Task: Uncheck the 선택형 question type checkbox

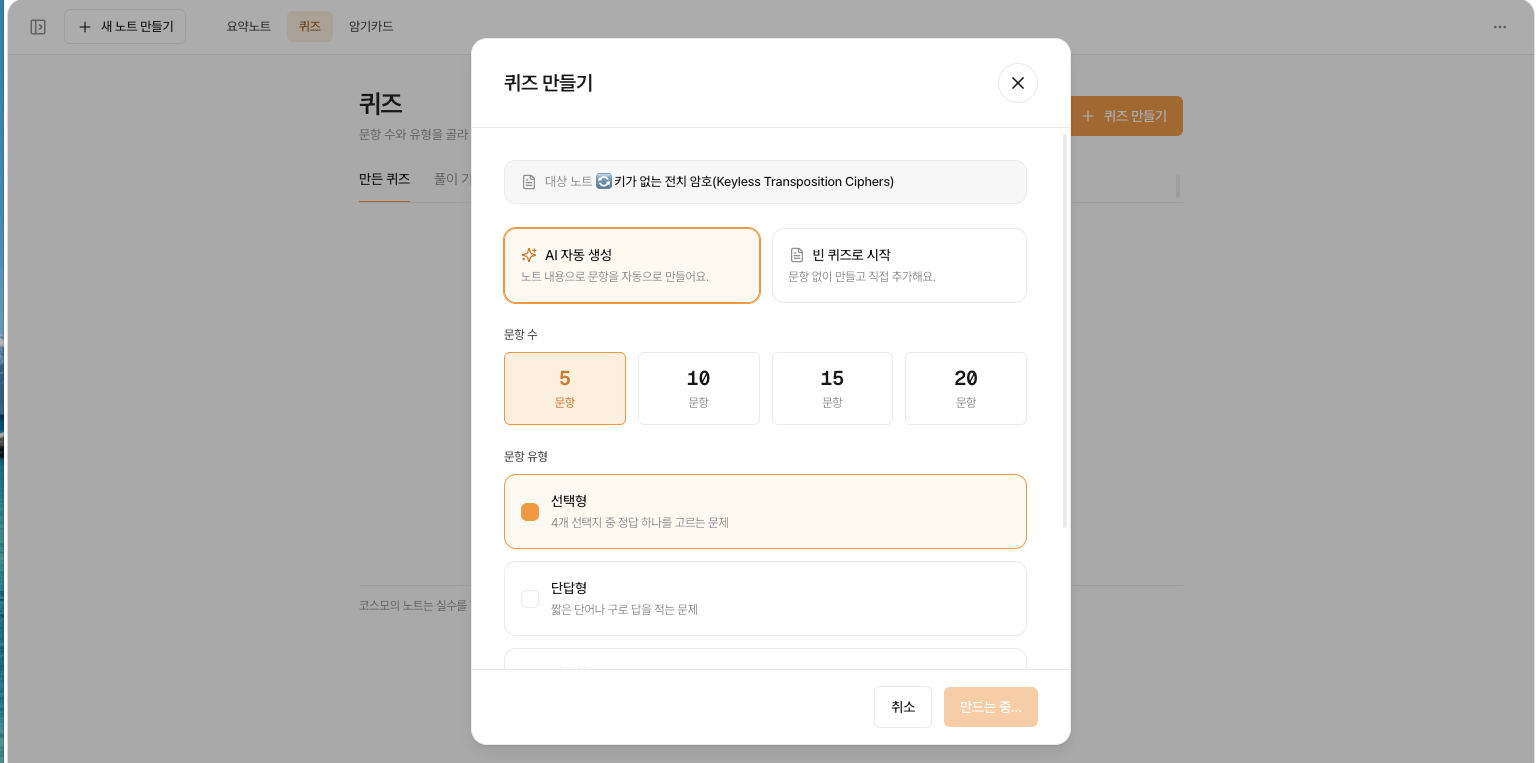Action: pyautogui.click(x=530, y=512)
